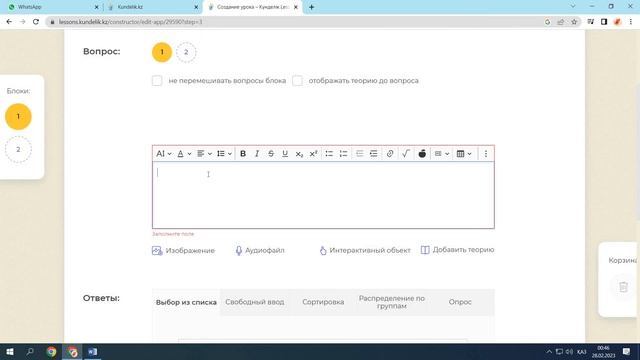
Task: Open the first Chrome icon on the taskbar
Action: tap(51, 352)
